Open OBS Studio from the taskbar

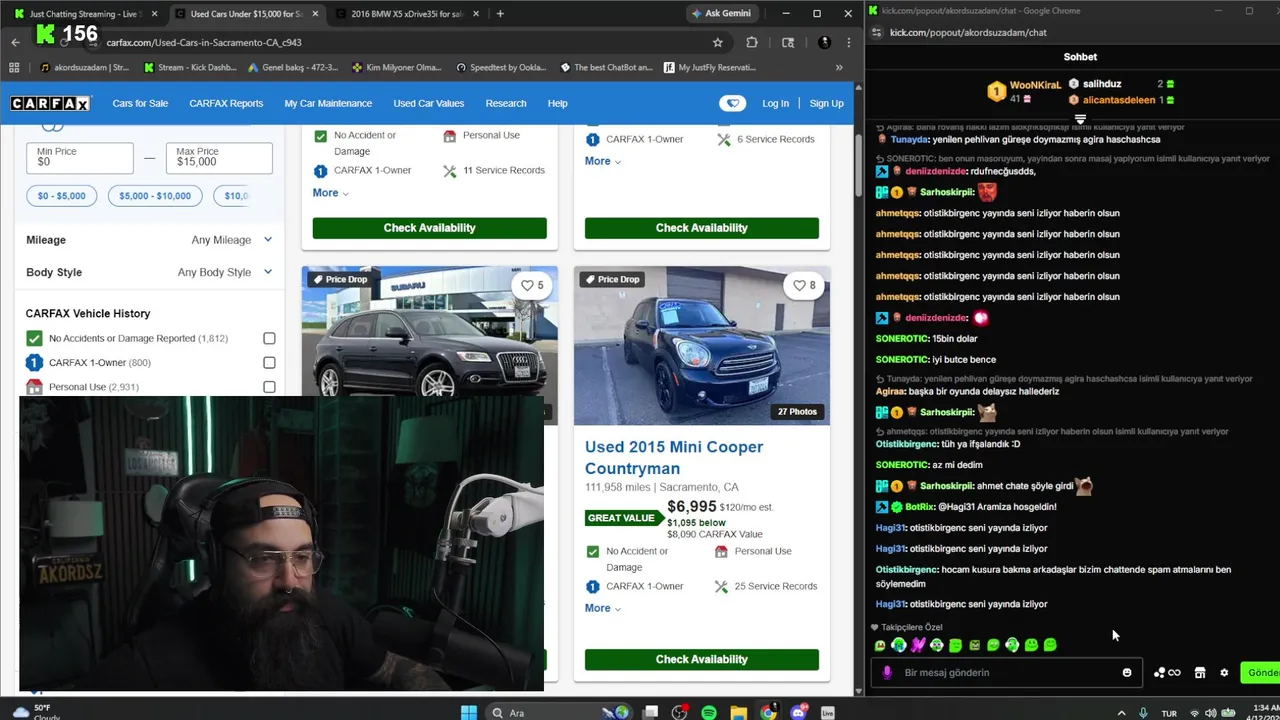tap(680, 712)
